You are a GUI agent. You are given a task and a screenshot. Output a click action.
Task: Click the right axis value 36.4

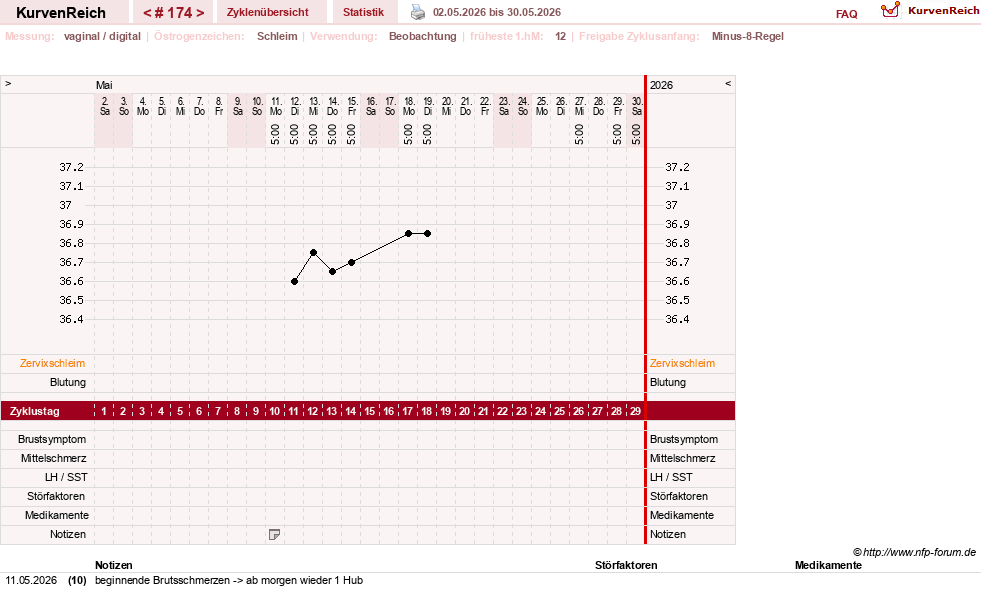pyautogui.click(x=677, y=319)
